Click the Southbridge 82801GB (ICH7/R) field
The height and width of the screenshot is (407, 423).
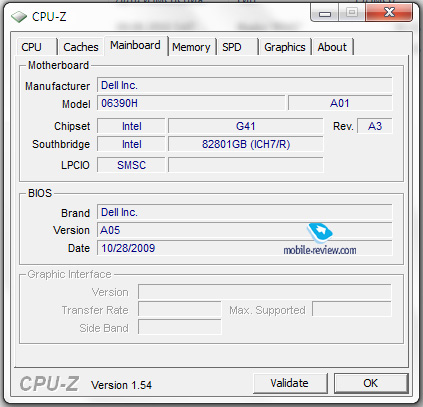(246, 144)
